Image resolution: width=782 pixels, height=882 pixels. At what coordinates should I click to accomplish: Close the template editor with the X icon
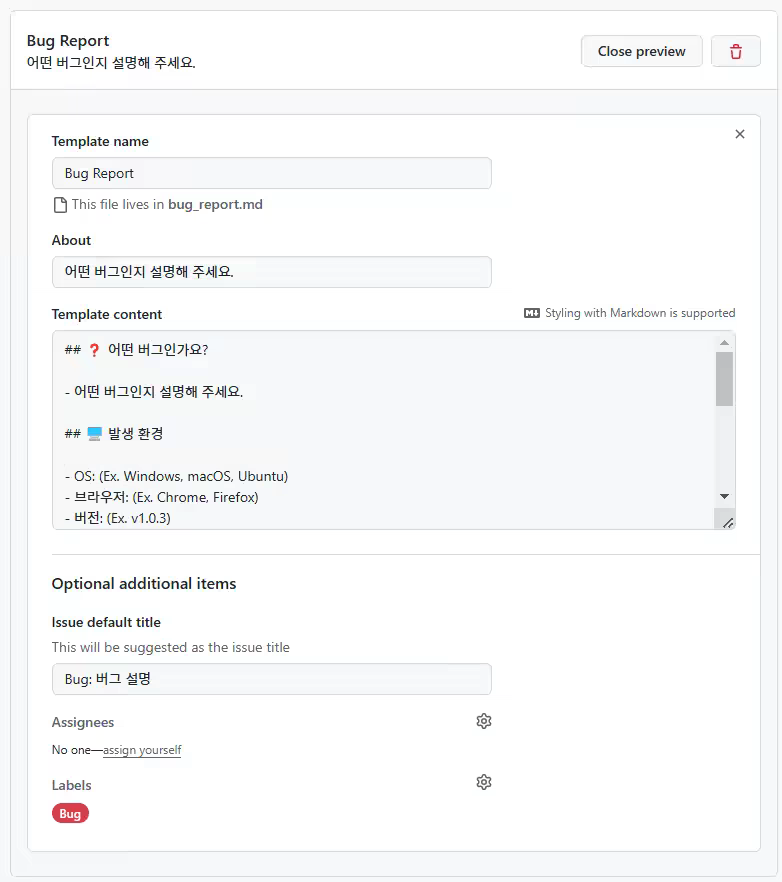pyautogui.click(x=740, y=133)
